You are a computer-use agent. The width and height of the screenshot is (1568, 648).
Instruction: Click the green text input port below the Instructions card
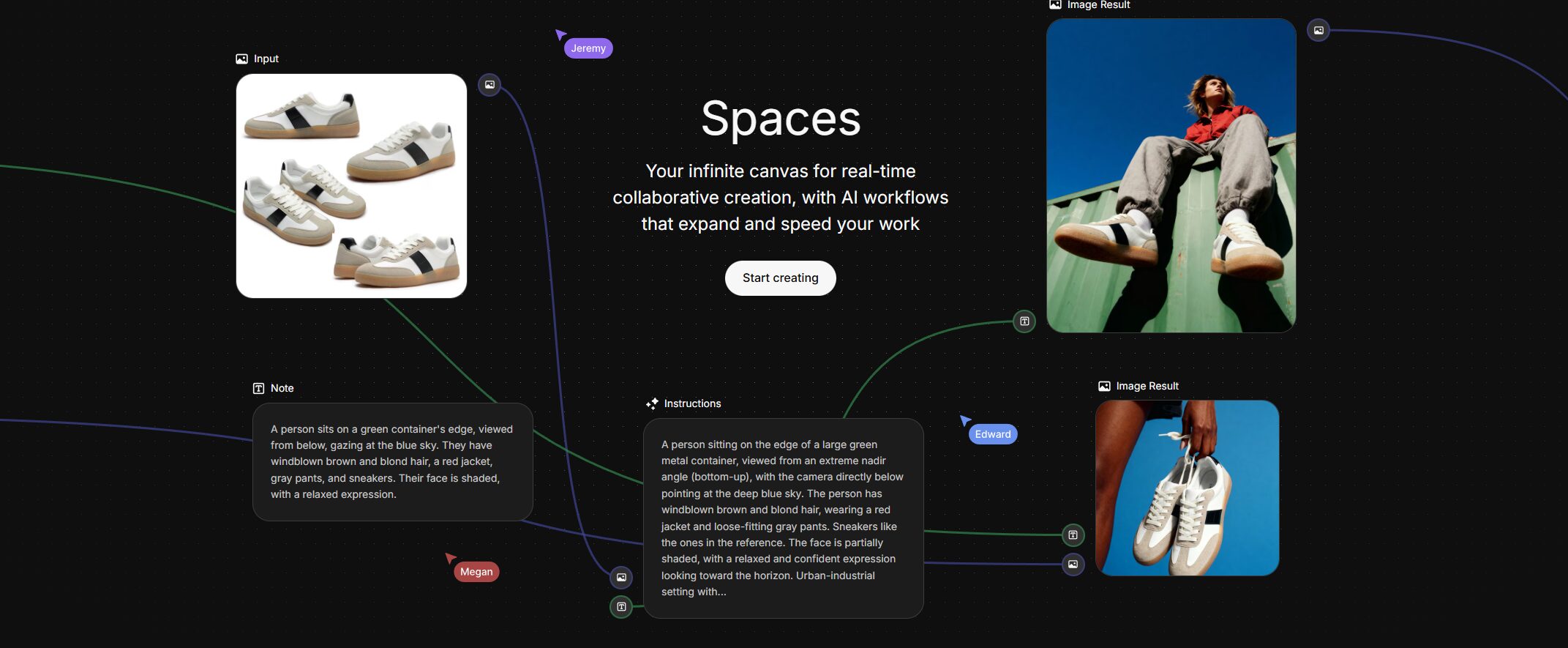[x=621, y=607]
